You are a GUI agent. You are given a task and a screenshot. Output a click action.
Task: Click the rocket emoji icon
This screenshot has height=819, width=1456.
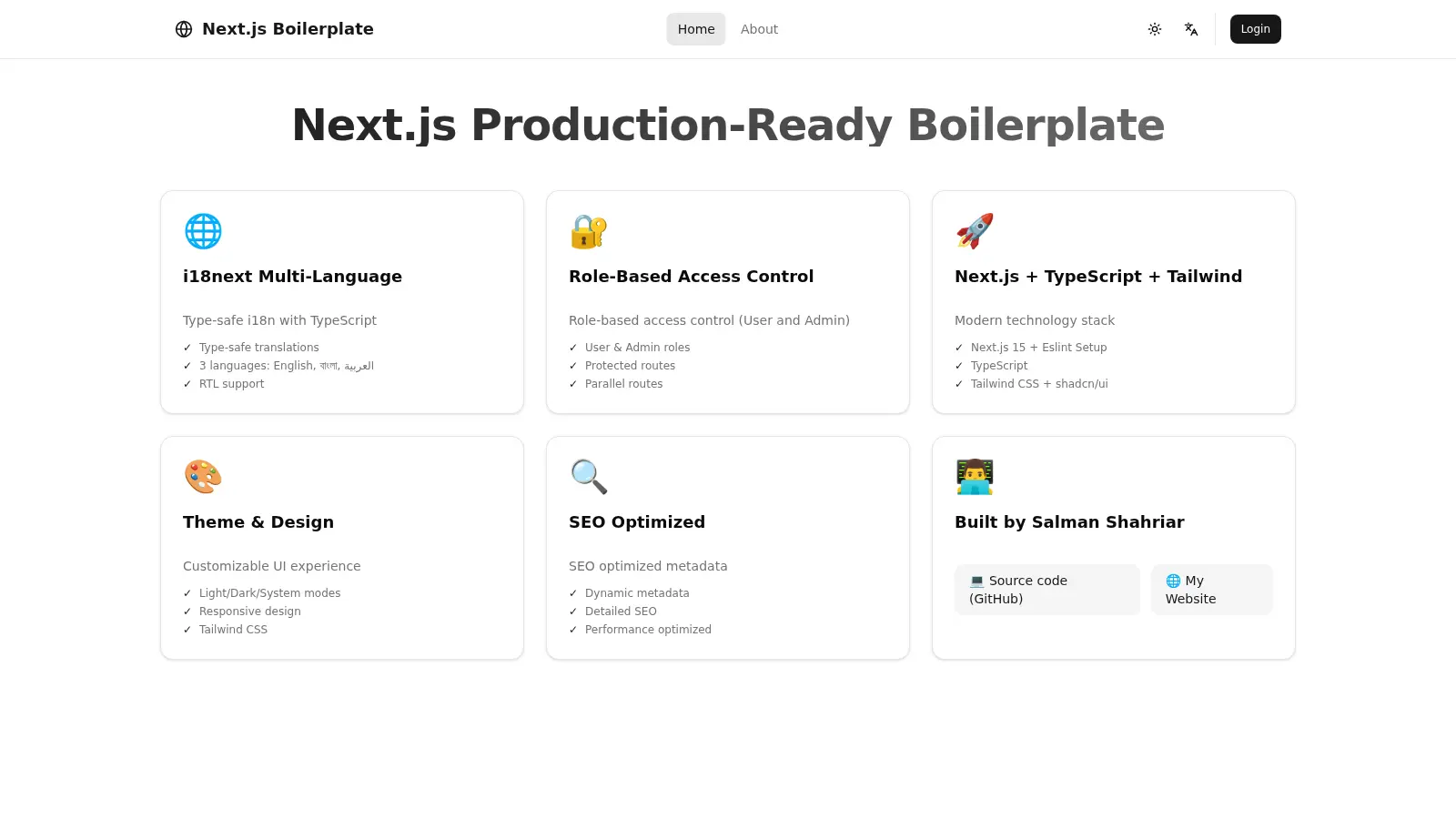coord(975,231)
